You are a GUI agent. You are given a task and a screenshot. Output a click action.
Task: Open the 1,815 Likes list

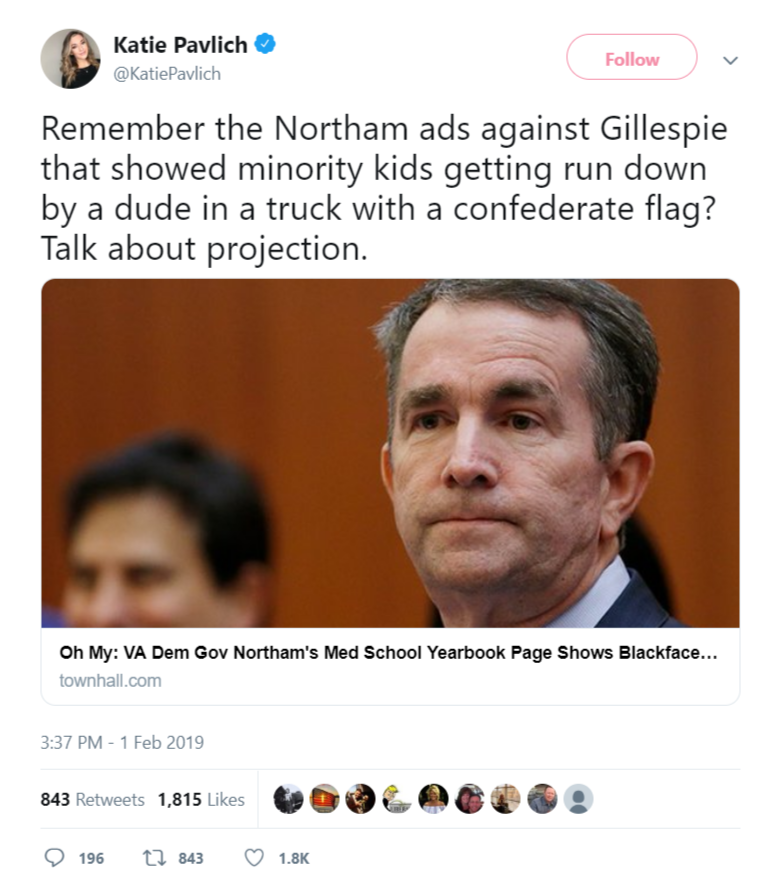201,799
